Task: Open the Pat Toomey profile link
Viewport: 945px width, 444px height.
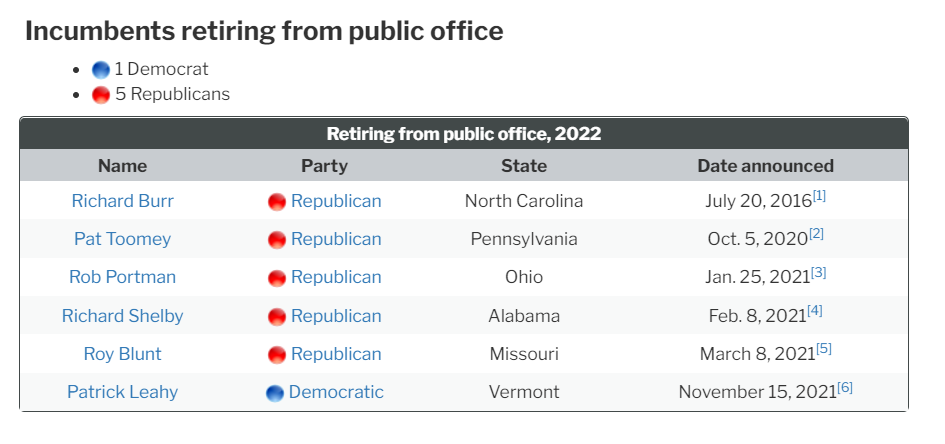Action: [x=122, y=239]
